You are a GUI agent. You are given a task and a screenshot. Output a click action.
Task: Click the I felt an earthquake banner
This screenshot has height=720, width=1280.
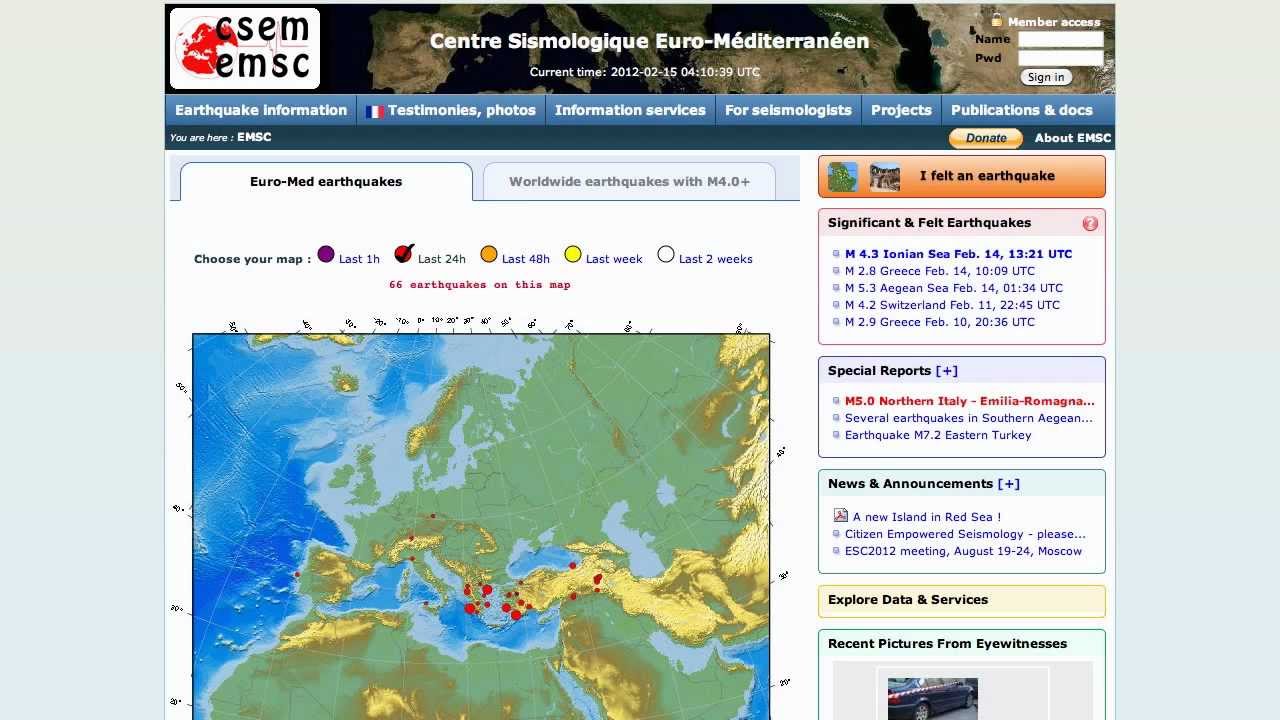pyautogui.click(x=962, y=177)
